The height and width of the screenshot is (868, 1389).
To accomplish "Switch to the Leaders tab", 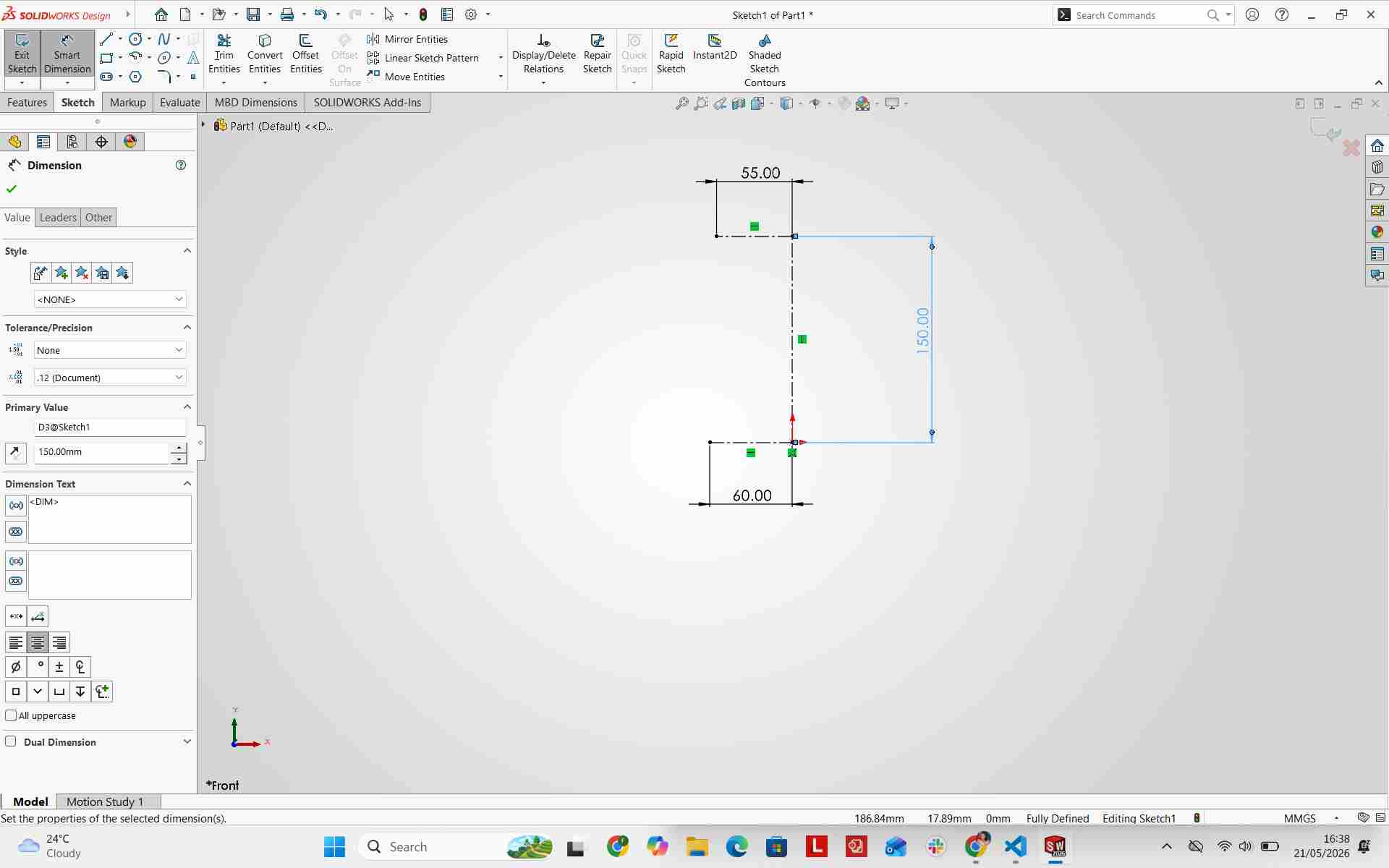I will point(58,217).
